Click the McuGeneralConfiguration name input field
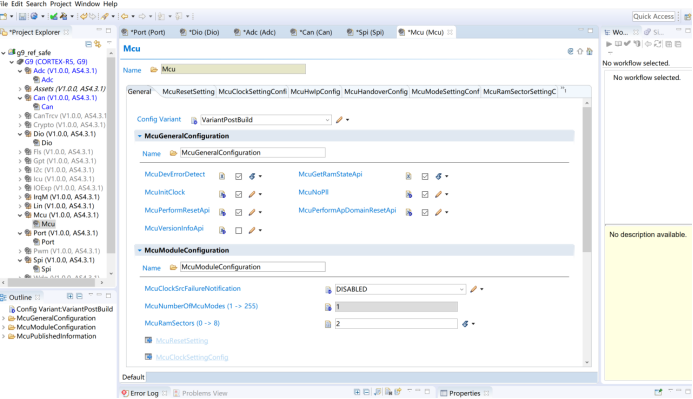The image size is (693, 399). coord(253,153)
